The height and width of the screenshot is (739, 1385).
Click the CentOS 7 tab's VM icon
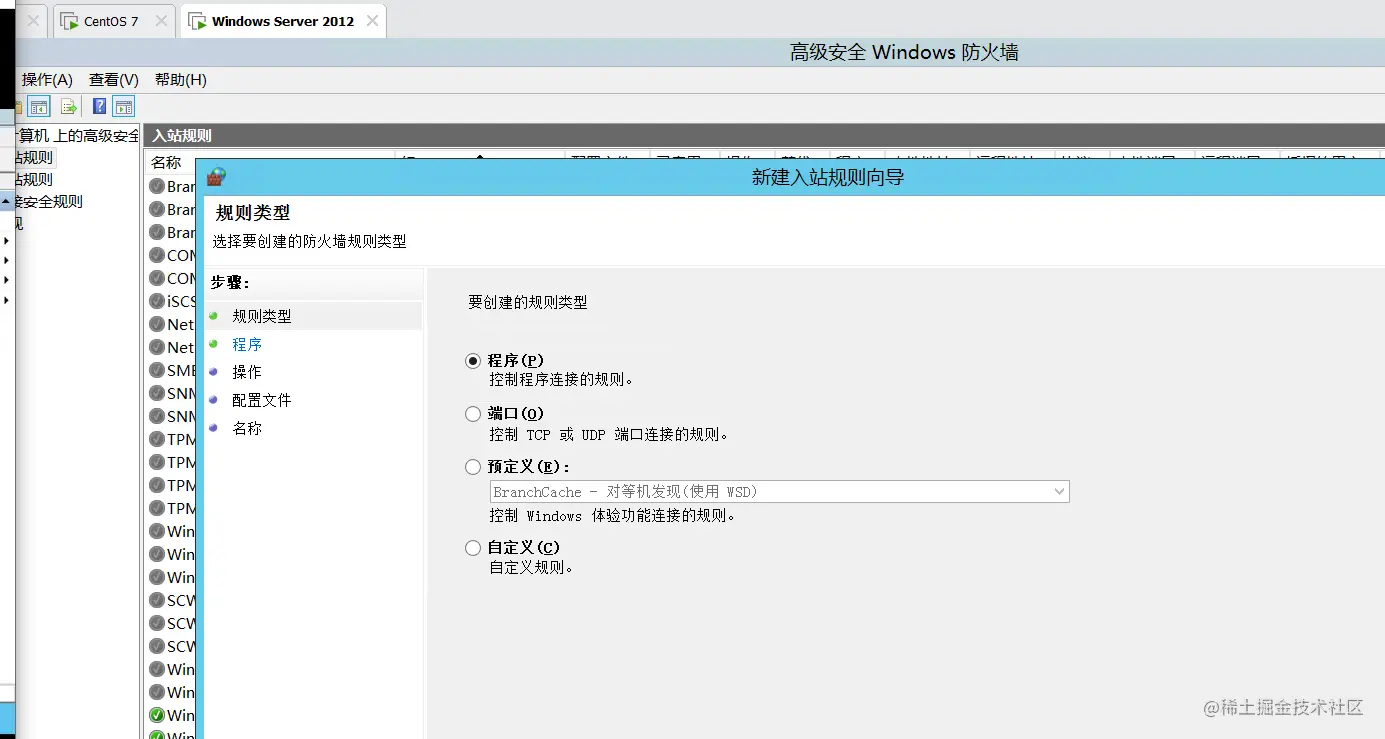[69, 21]
